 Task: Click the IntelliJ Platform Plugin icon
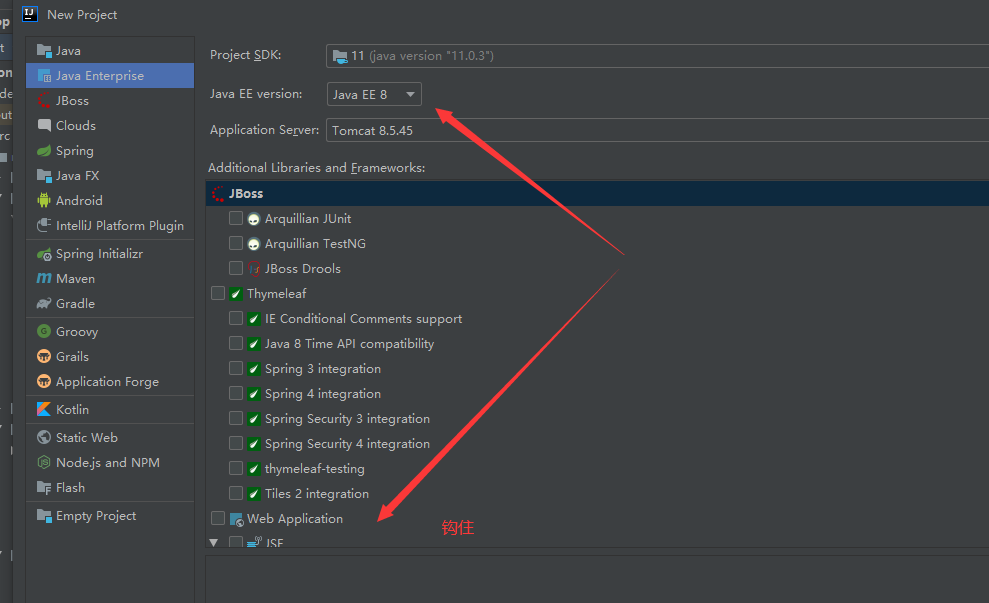point(44,226)
